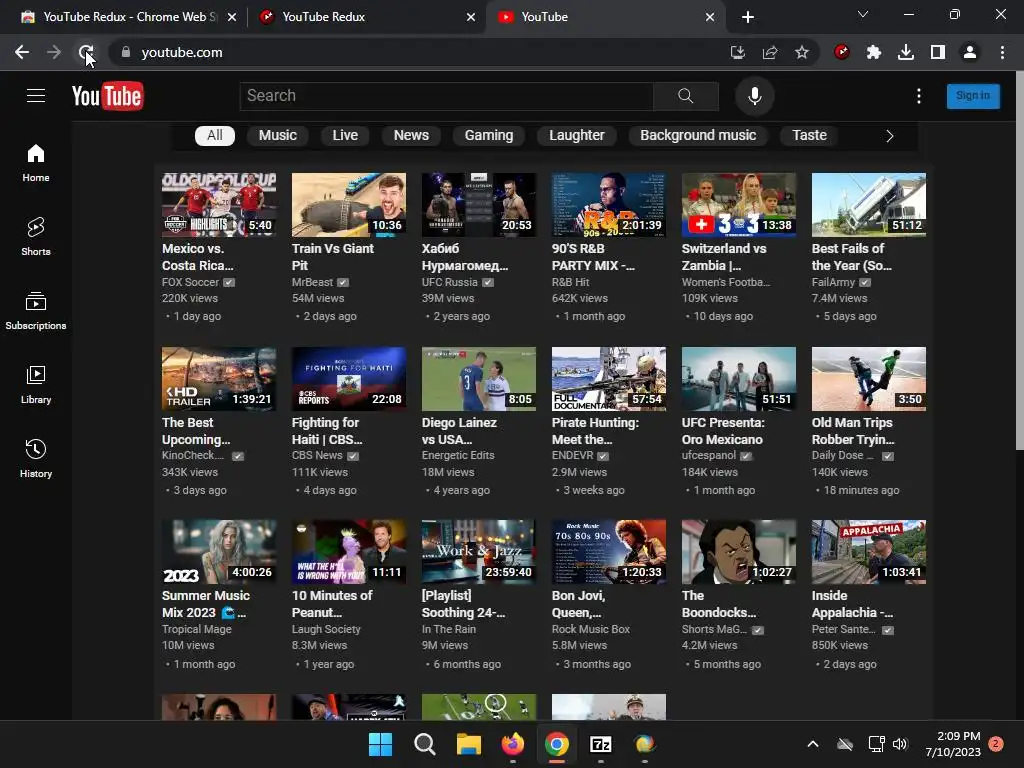Open volume control in system tray
This screenshot has height=768, width=1024.
point(900,744)
